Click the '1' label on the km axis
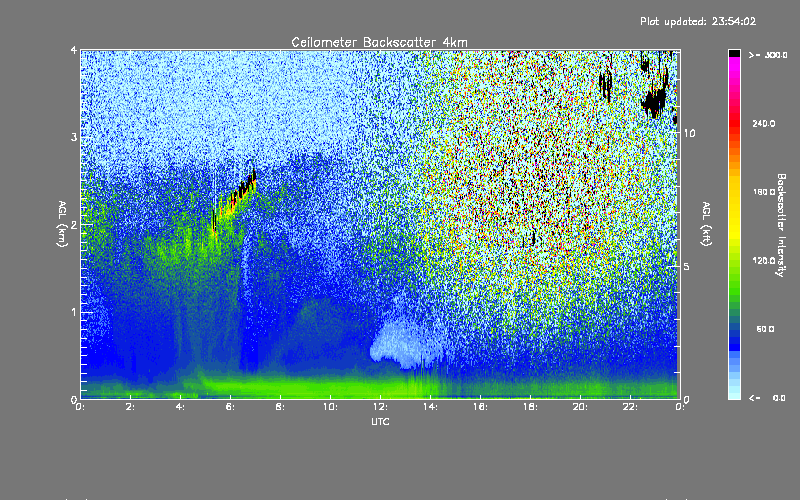 point(74,312)
